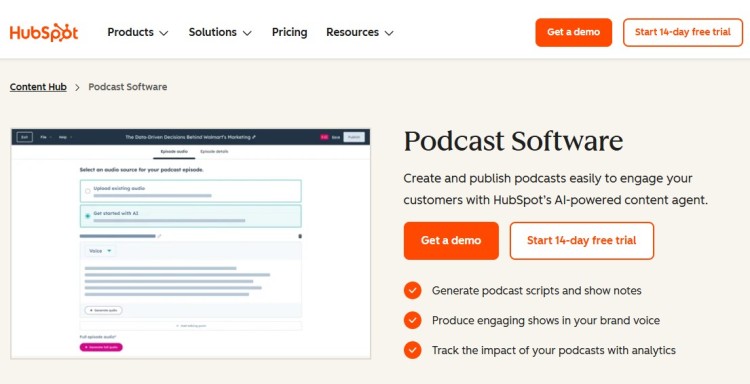Click text 'Produce engaging shows in your brand voice'
This screenshot has width=750, height=384.
(546, 320)
